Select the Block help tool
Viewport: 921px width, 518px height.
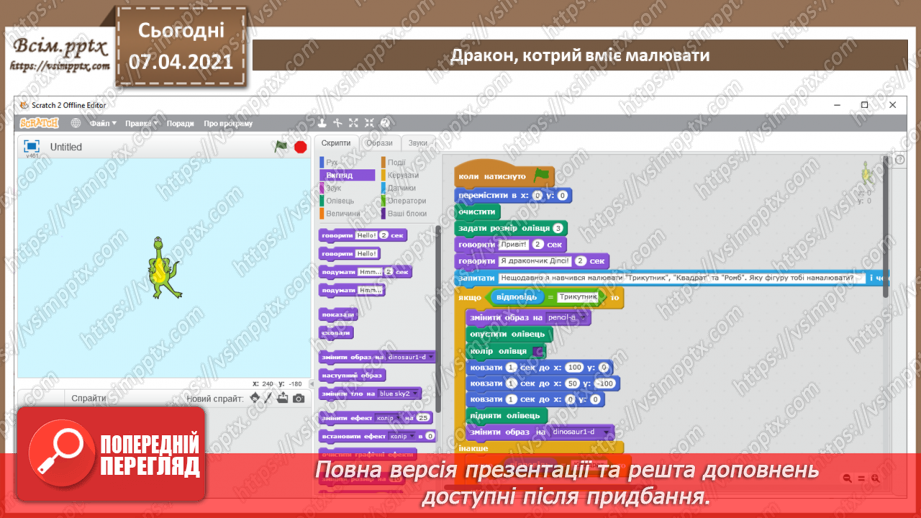coord(385,123)
